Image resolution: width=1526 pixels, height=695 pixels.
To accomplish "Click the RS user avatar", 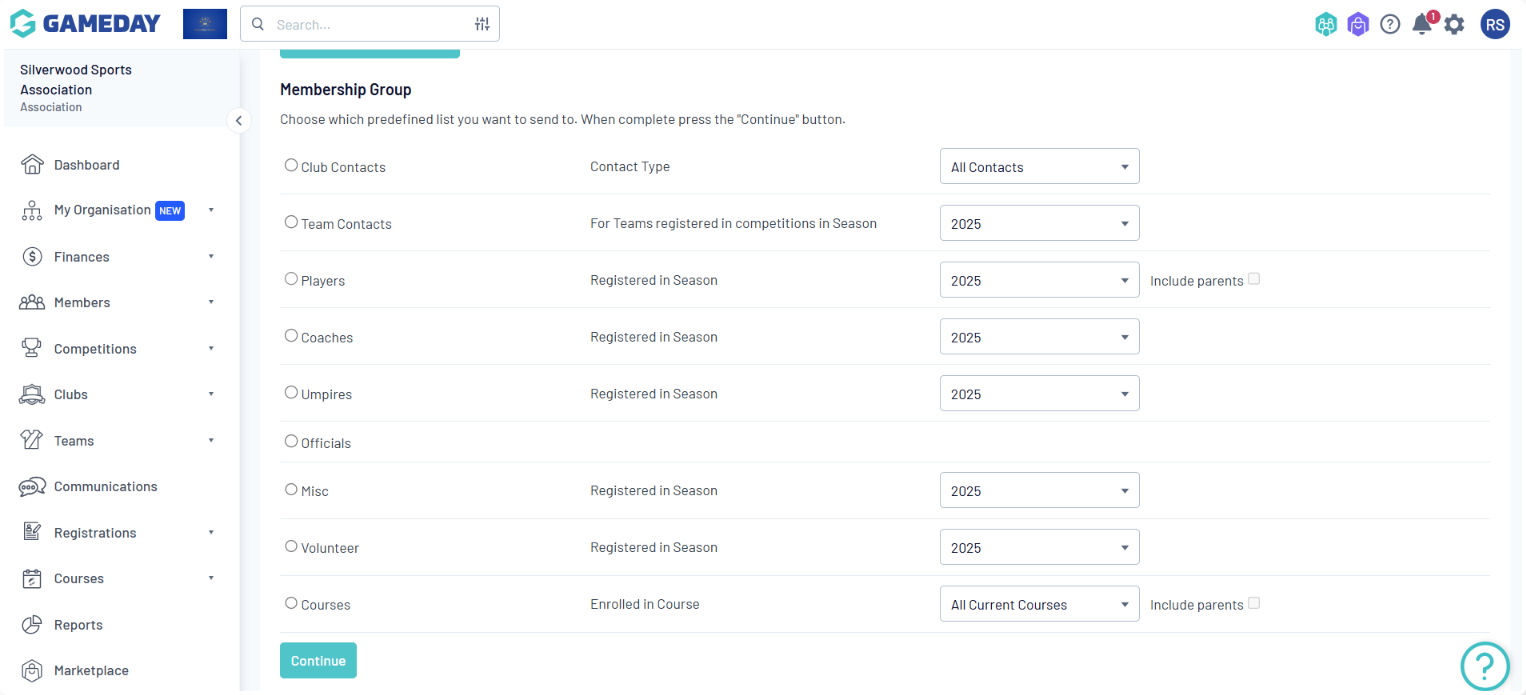I will (1495, 24).
